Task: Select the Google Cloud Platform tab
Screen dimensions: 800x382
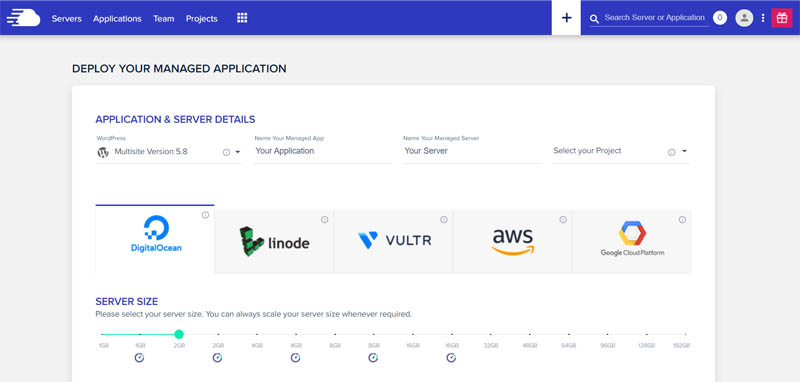Action: (632, 242)
